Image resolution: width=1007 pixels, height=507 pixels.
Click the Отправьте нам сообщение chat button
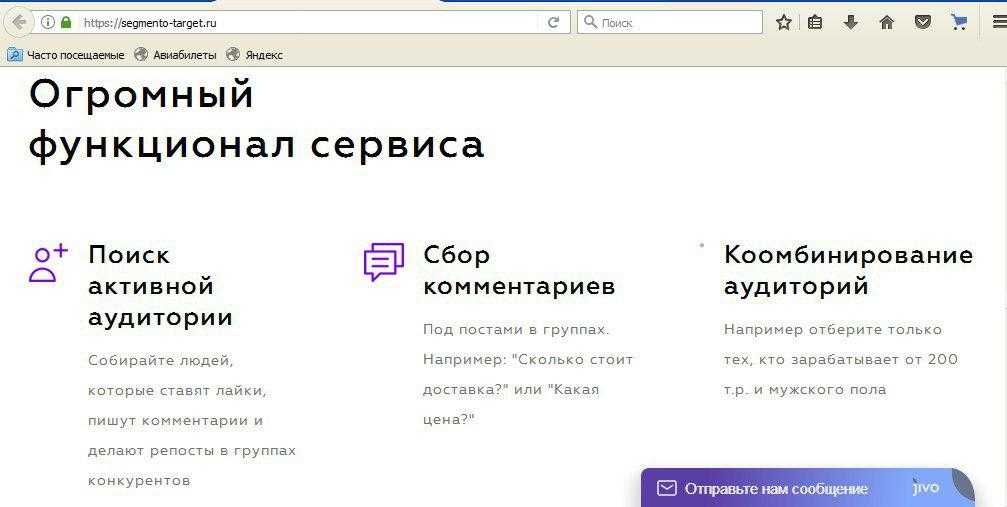click(775, 488)
